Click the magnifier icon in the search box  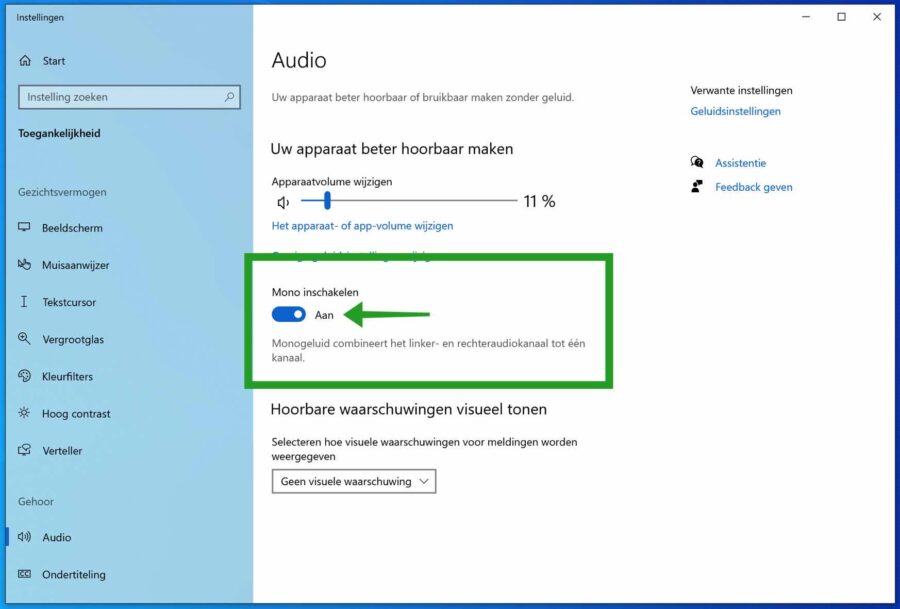(231, 97)
